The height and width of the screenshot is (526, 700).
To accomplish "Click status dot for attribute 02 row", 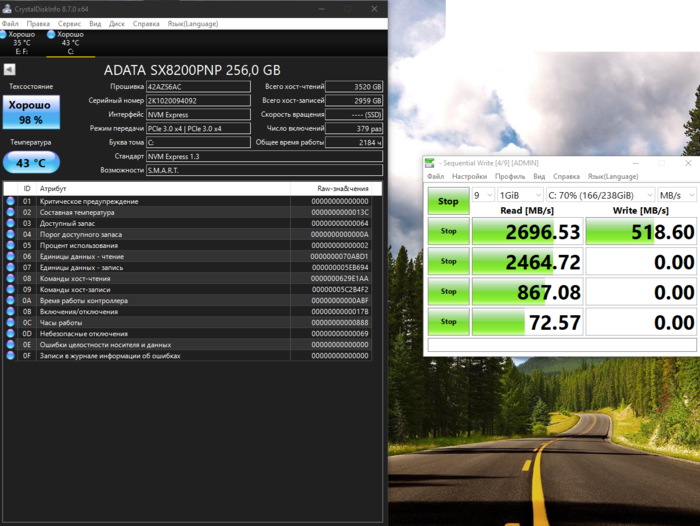I will [10, 213].
